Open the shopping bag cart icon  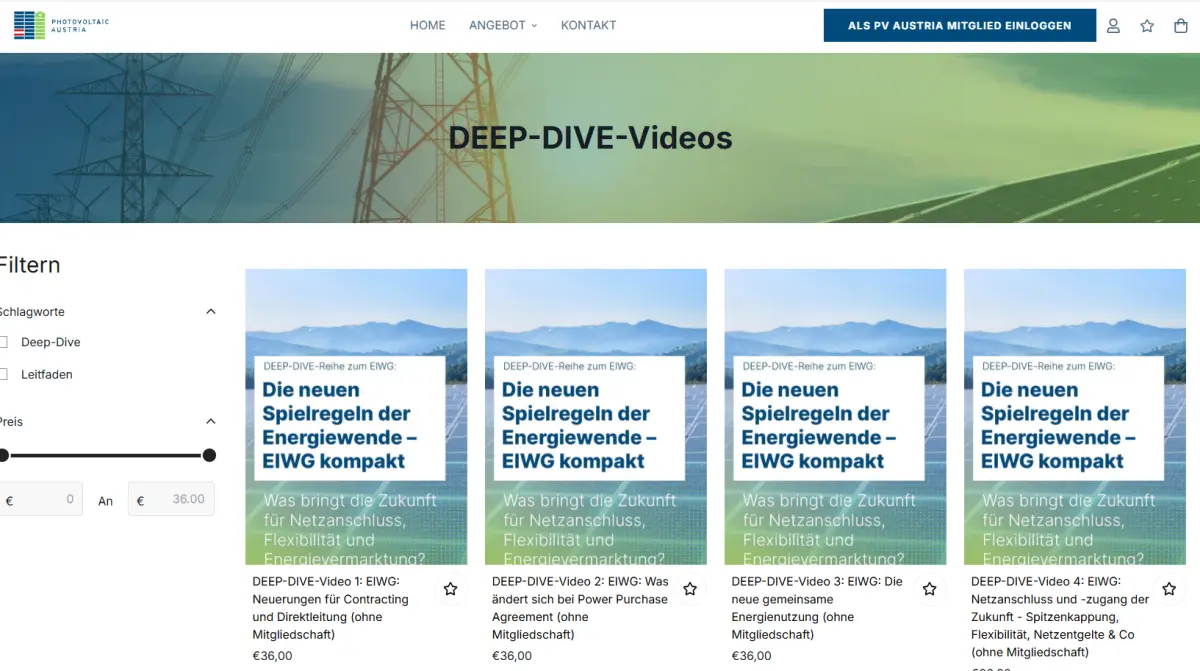1181,26
